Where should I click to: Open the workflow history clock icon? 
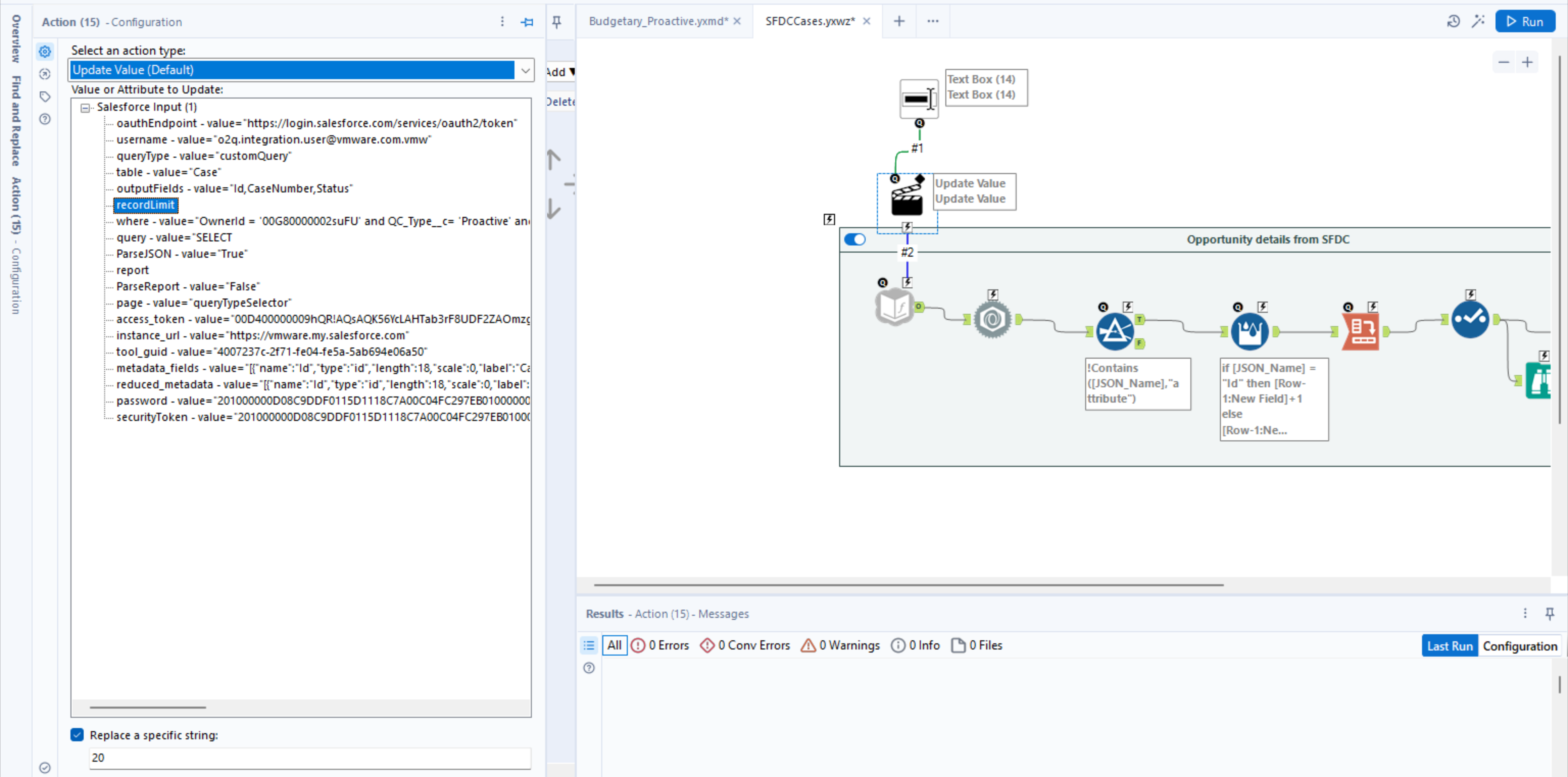point(1453,22)
